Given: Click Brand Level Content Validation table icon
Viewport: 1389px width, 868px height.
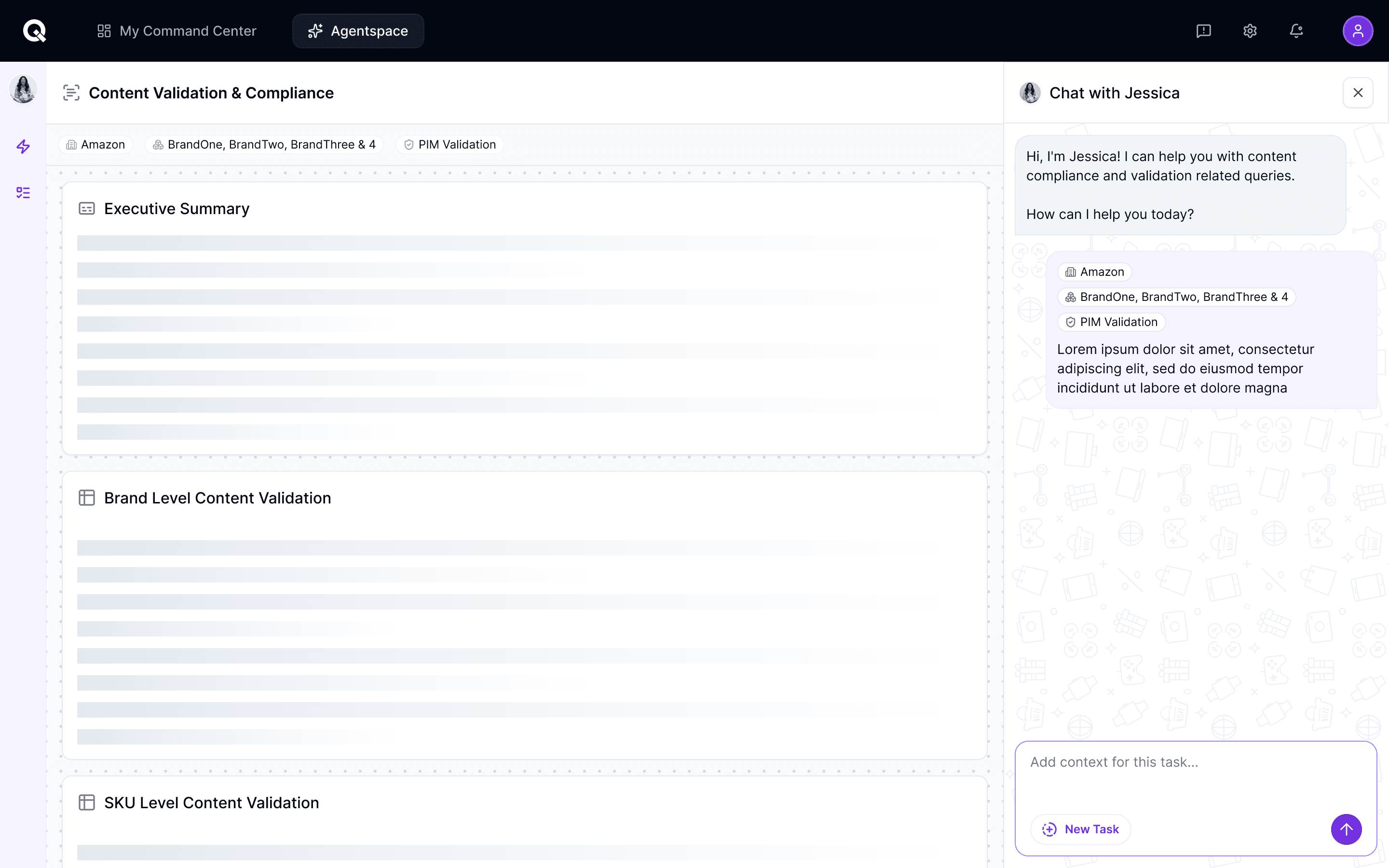Looking at the screenshot, I should 87,498.
